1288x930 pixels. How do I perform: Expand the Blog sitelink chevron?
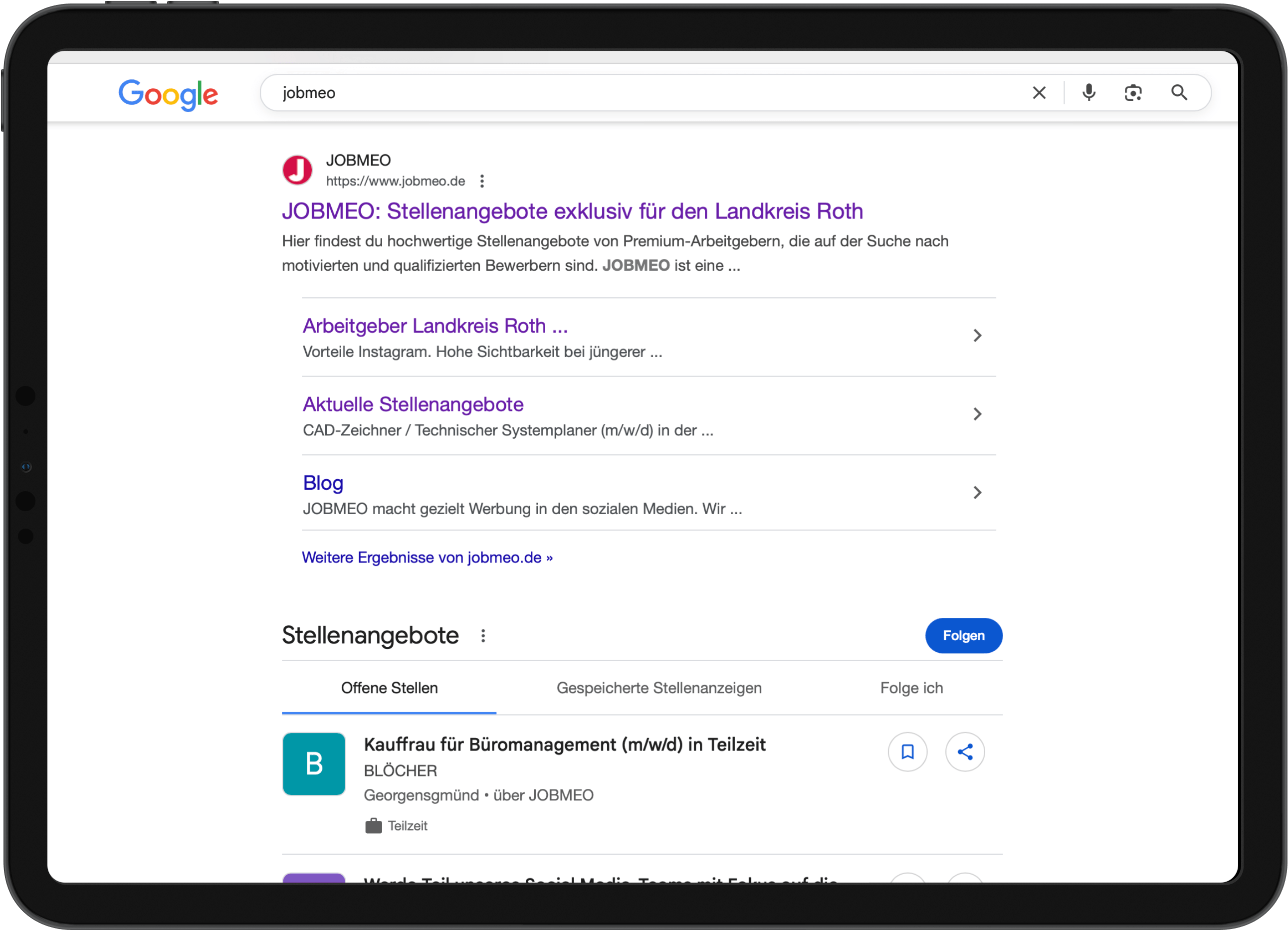pyautogui.click(x=977, y=492)
